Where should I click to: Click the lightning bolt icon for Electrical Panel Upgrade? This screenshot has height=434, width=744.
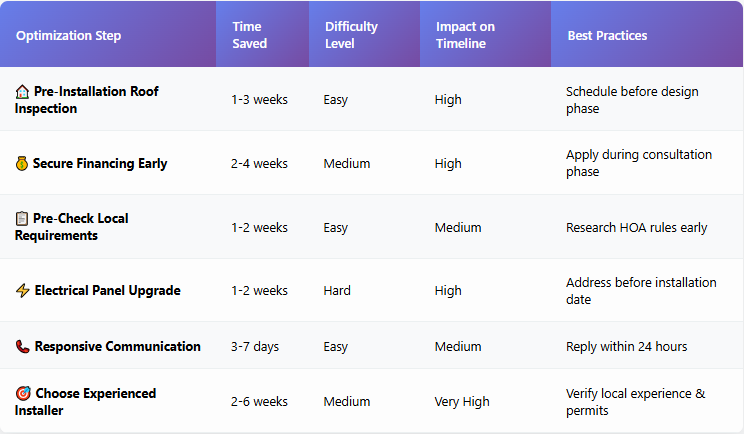tap(22, 290)
